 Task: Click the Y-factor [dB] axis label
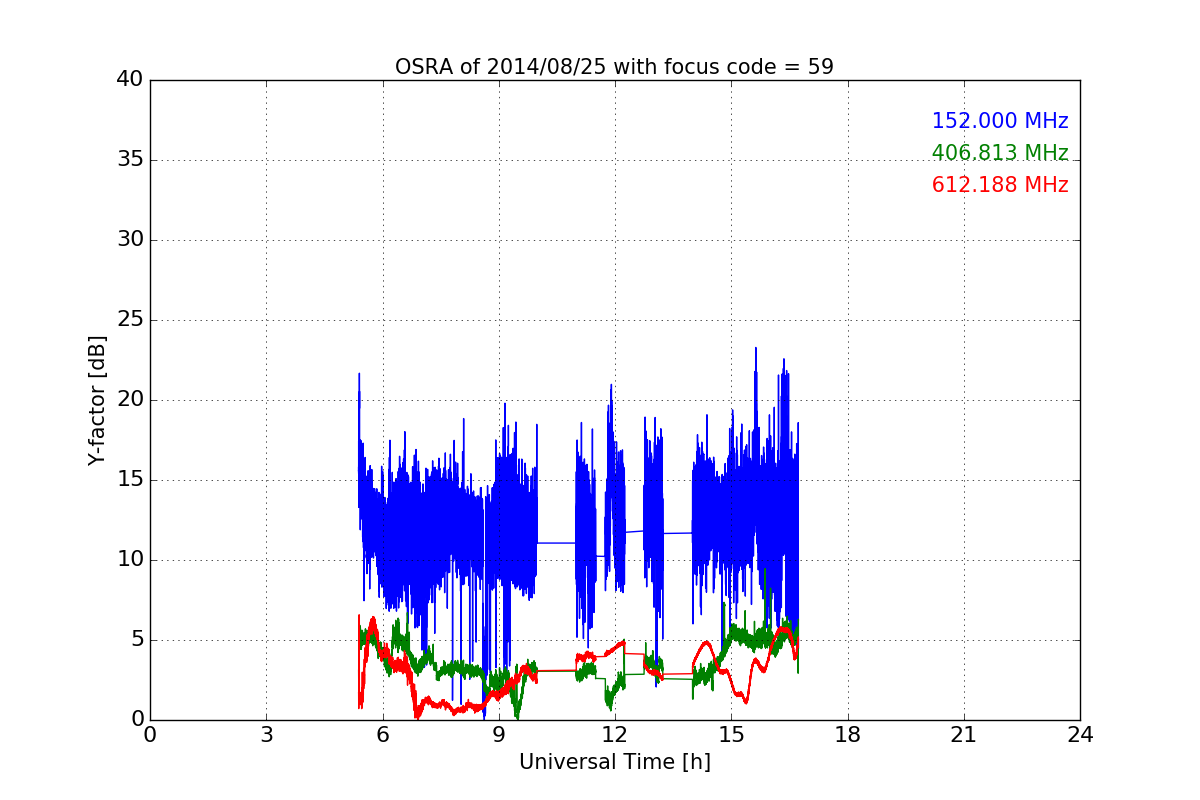[x=97, y=400]
